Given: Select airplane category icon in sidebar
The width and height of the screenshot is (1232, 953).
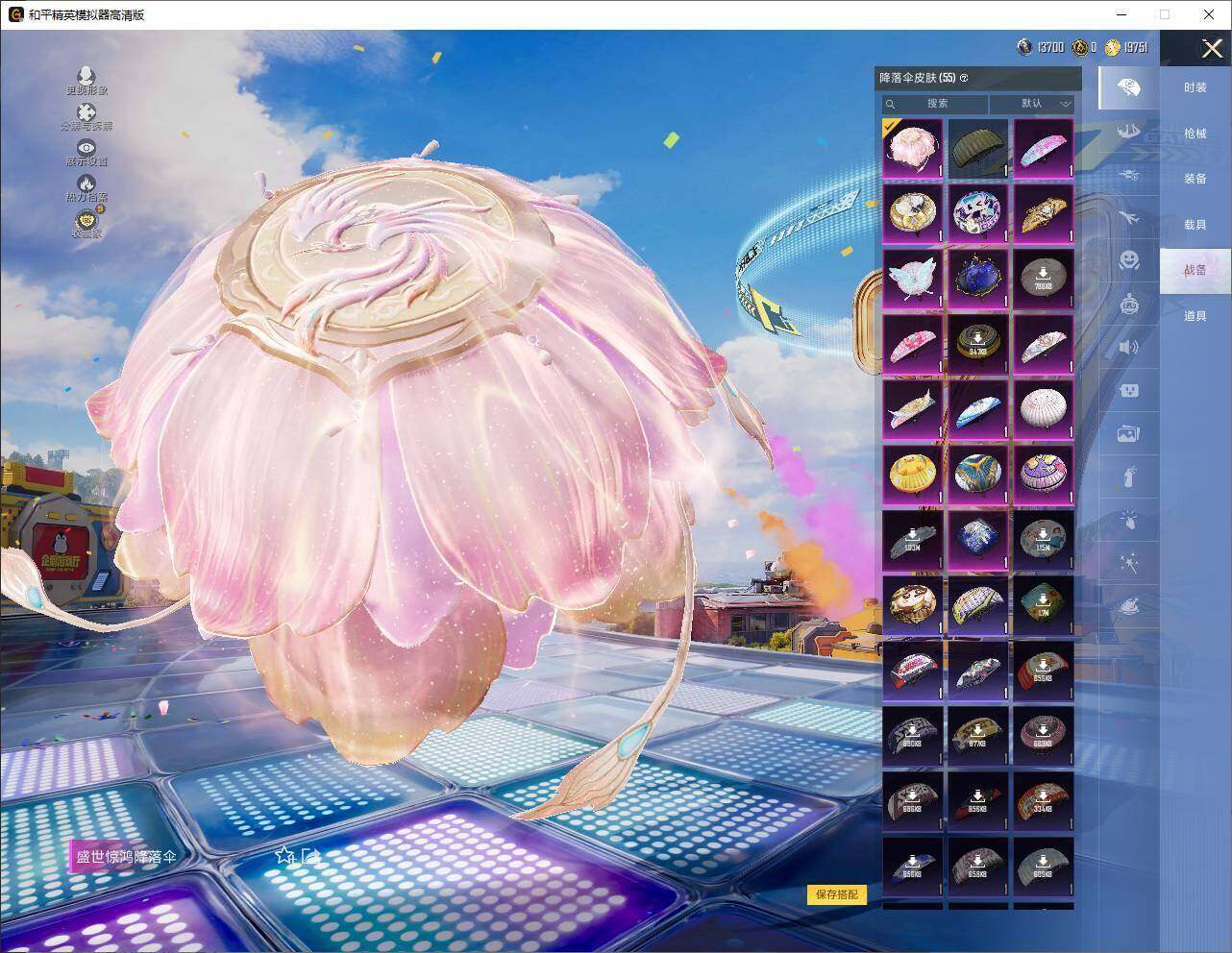Looking at the screenshot, I should [x=1128, y=218].
